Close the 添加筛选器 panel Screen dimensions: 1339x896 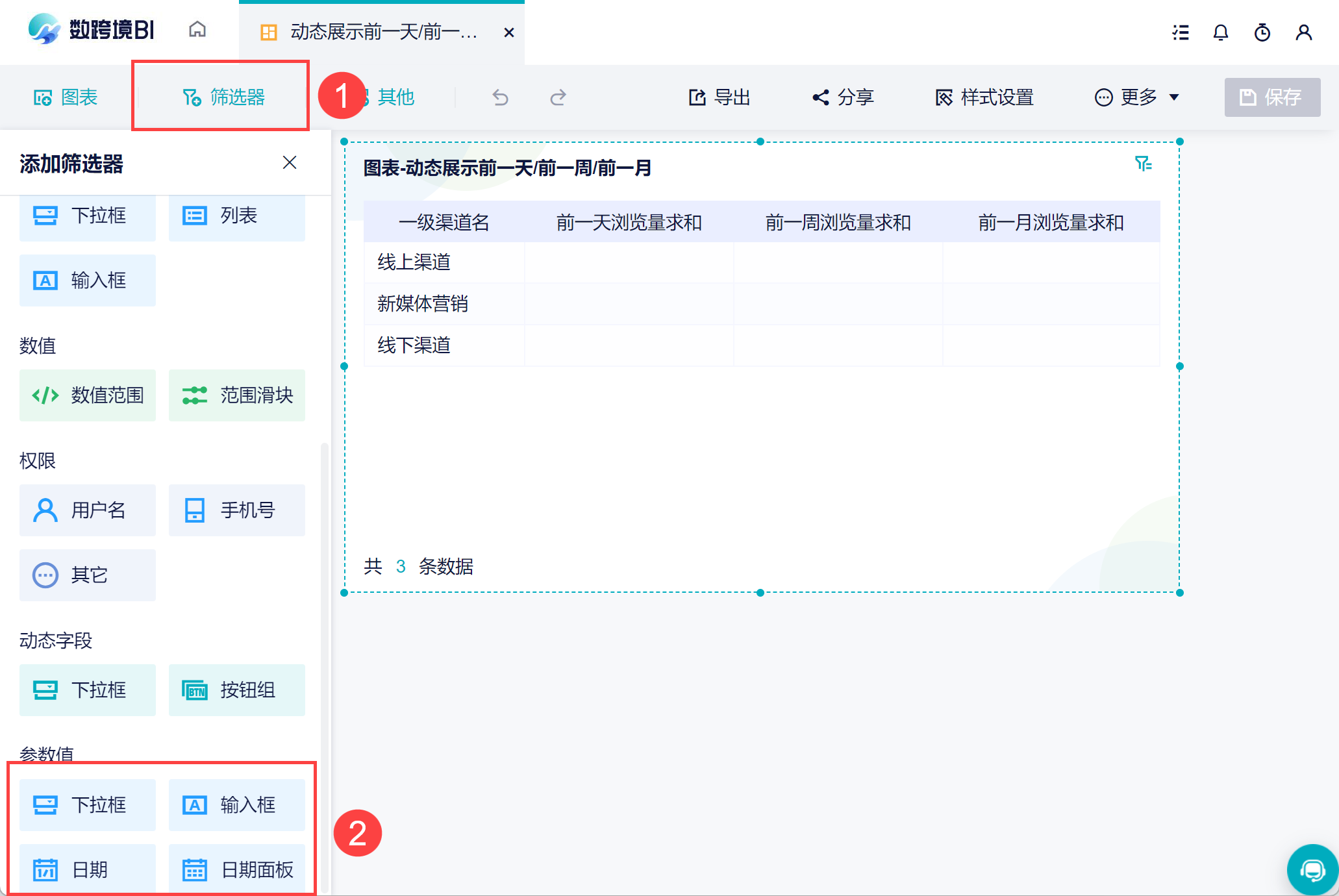[290, 162]
